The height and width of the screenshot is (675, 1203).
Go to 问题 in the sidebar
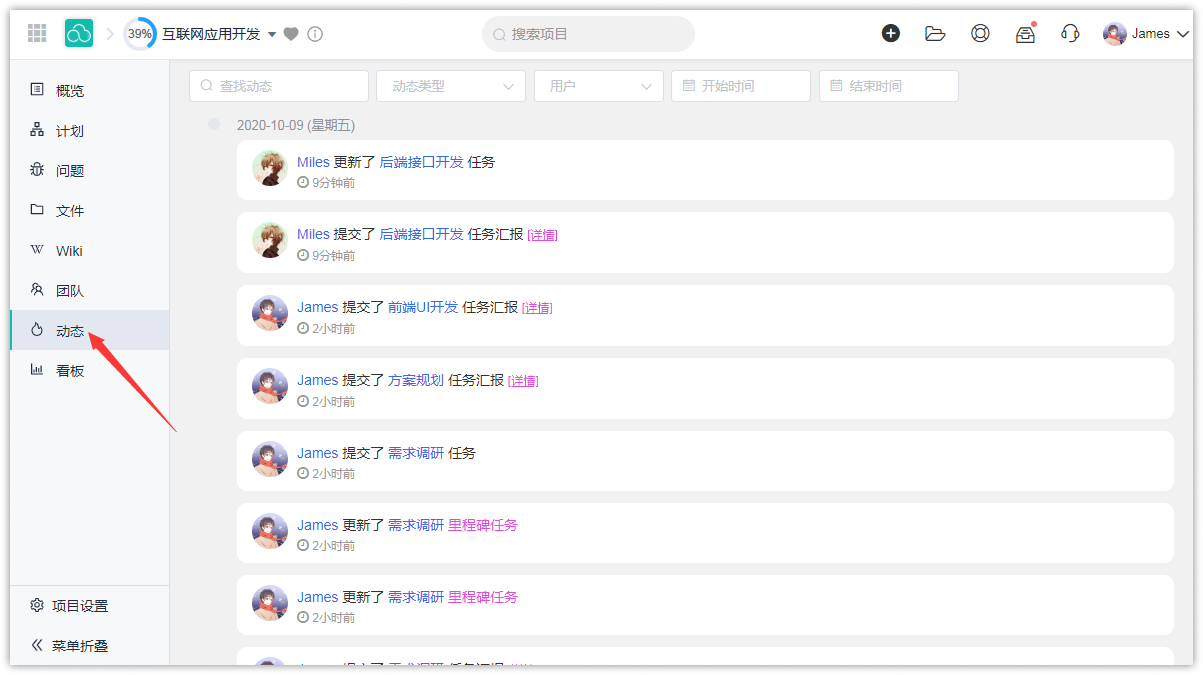(90, 170)
